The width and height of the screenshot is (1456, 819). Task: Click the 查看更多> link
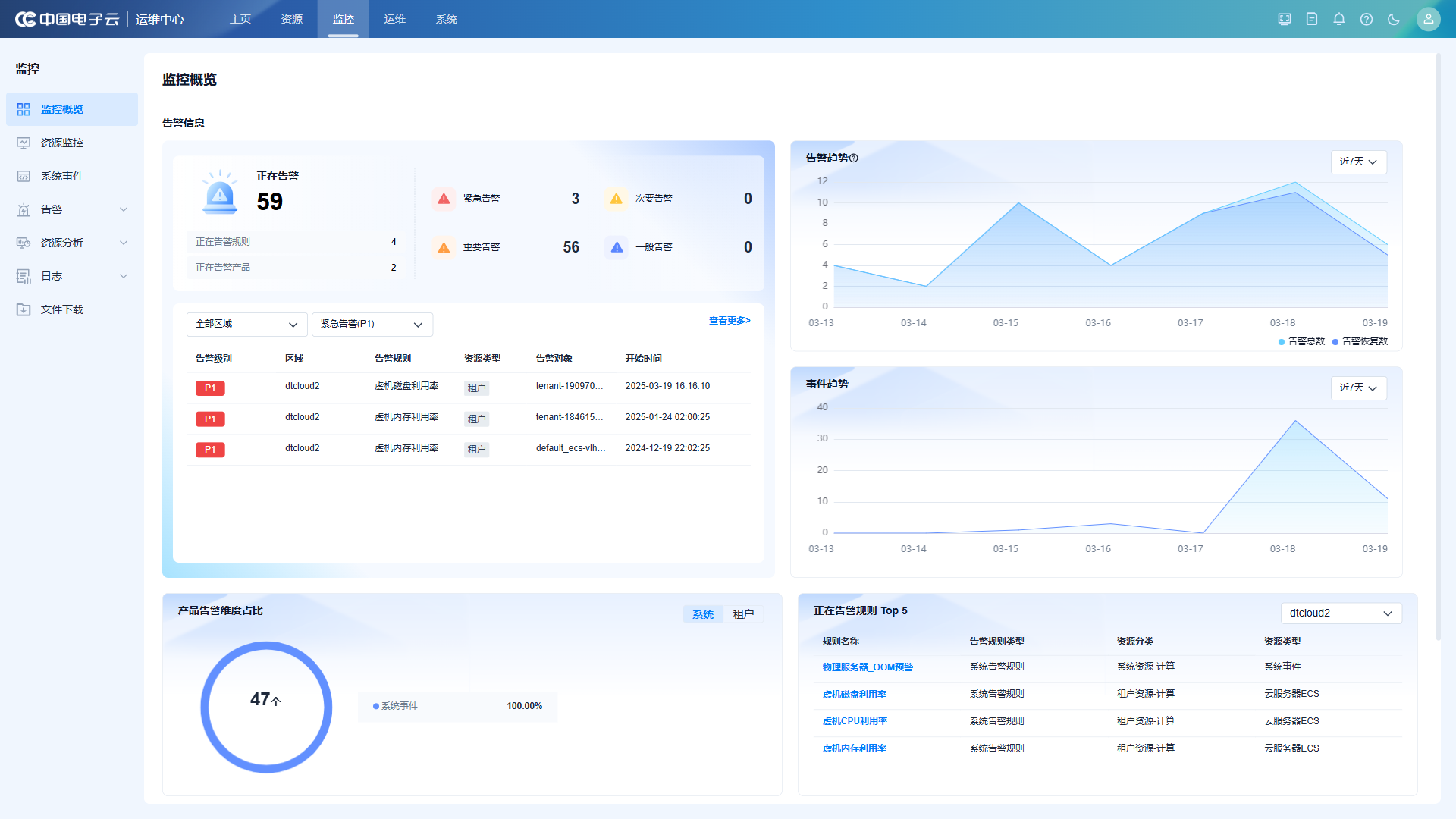pos(730,321)
